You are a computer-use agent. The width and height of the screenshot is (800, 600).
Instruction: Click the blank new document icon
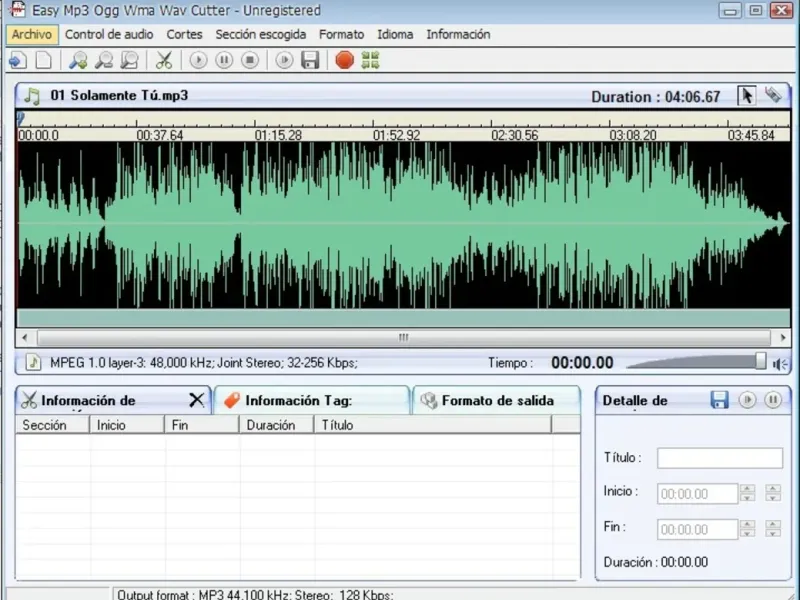[43, 60]
